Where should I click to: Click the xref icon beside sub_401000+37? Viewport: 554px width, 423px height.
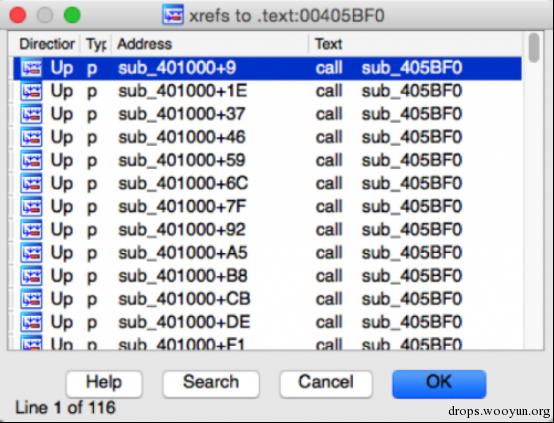point(31,114)
